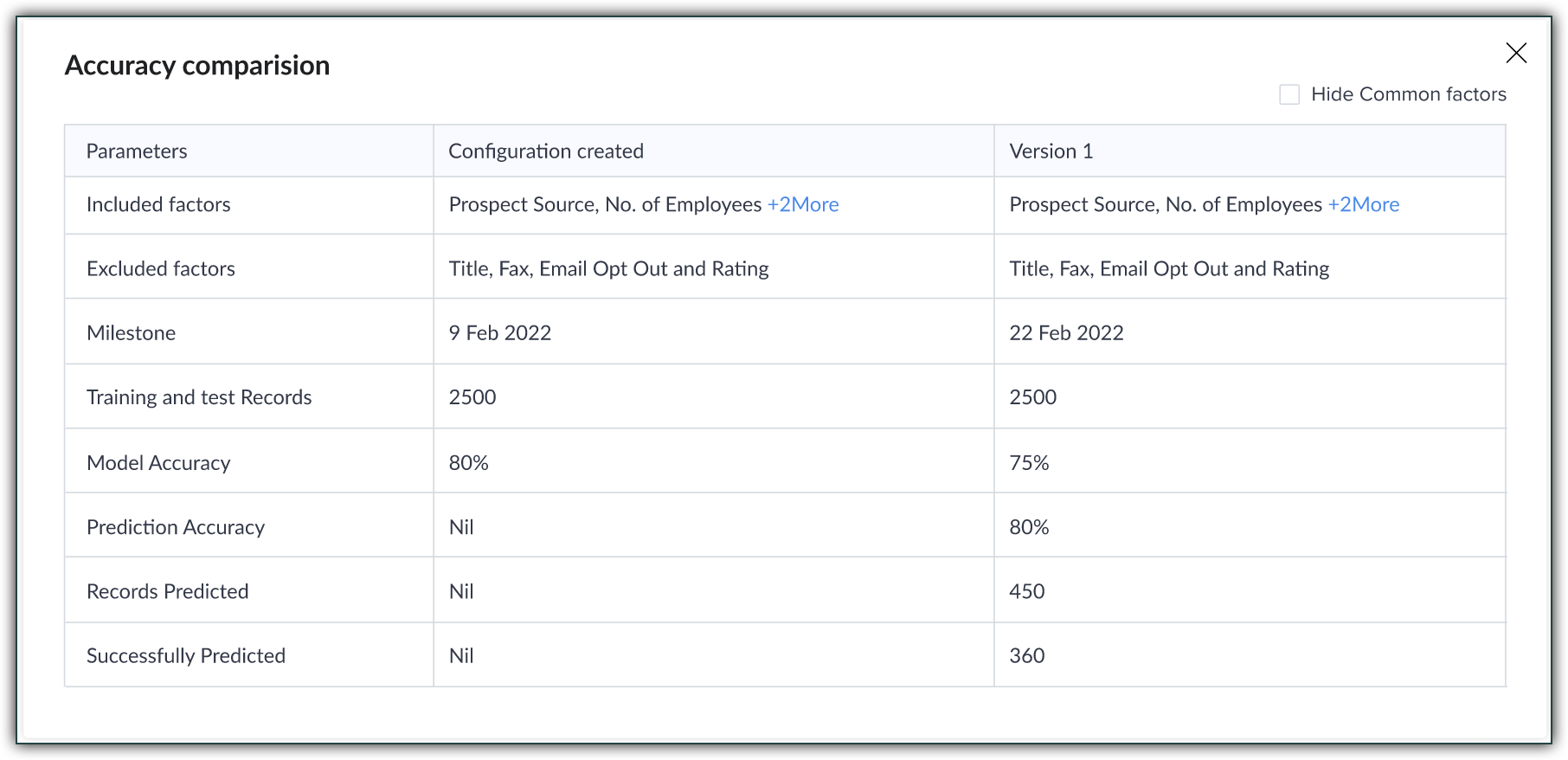1568x760 pixels.
Task: Expand +2More in Version 1 column
Action: click(x=1363, y=204)
